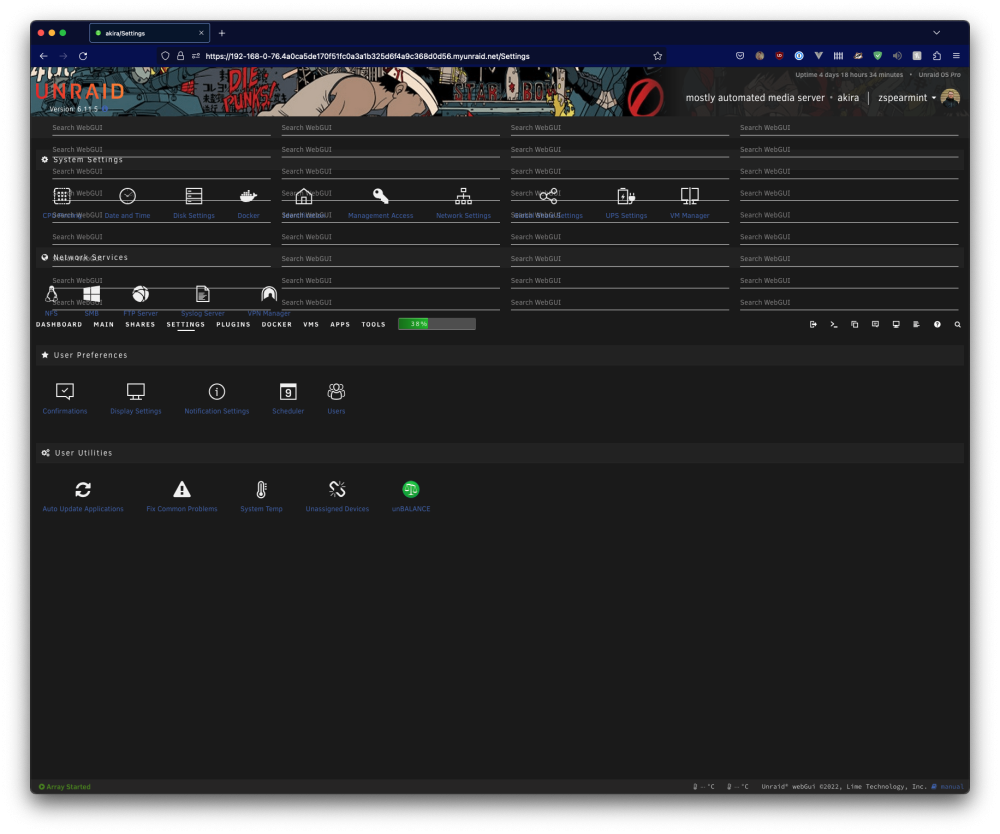Click the Uptime text in banner
The height and width of the screenshot is (834, 1000).
click(849, 75)
